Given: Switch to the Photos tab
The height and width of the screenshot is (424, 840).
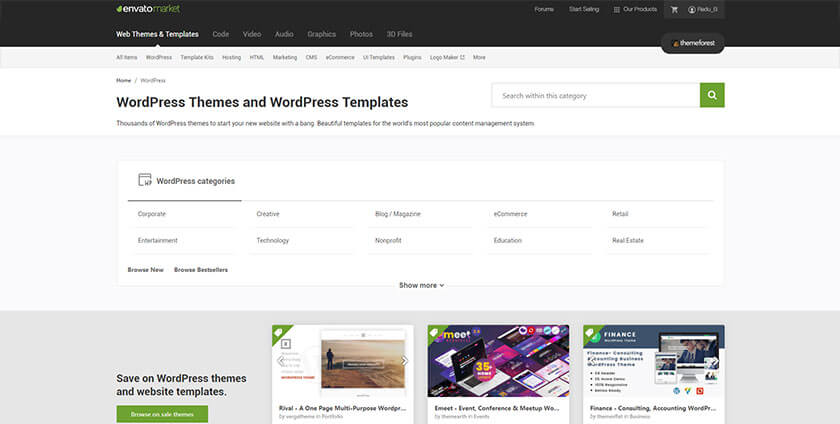Looking at the screenshot, I should click(x=361, y=34).
